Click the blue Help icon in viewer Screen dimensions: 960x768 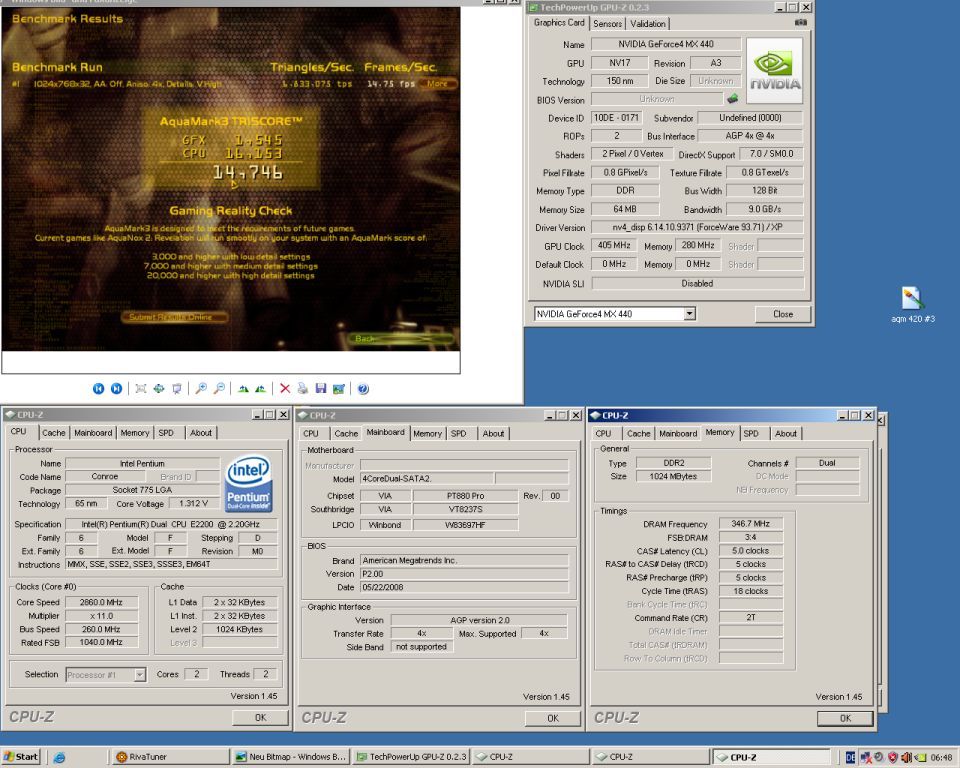tap(363, 388)
